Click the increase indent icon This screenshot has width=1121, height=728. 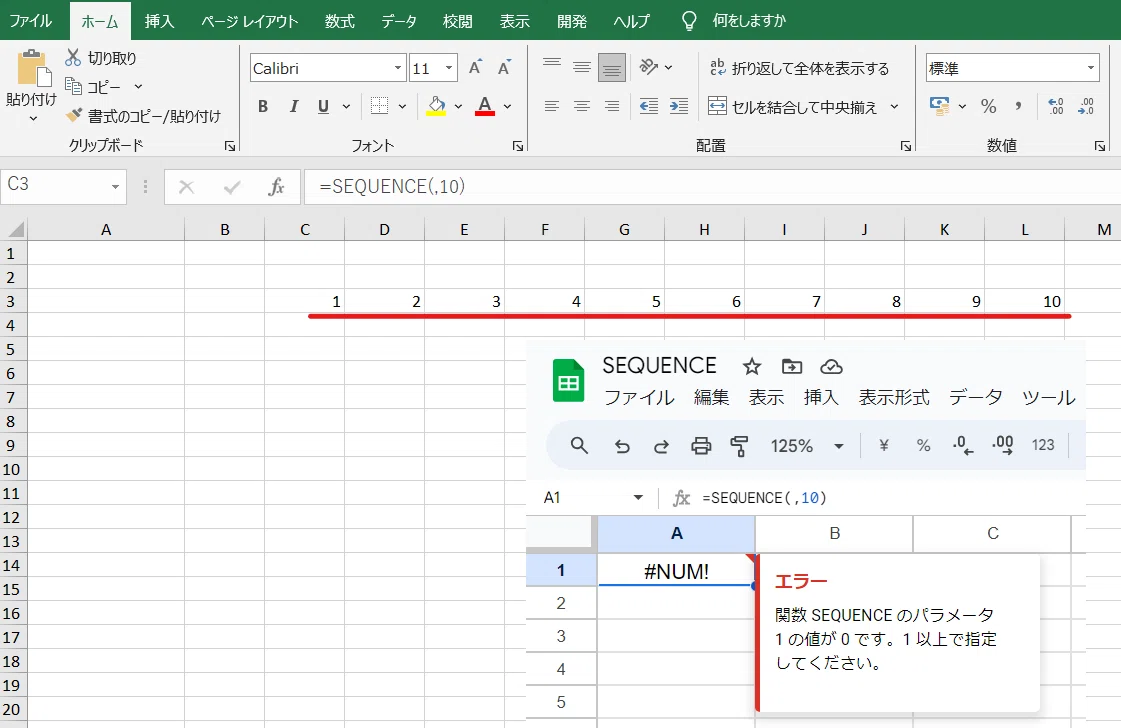pos(678,107)
